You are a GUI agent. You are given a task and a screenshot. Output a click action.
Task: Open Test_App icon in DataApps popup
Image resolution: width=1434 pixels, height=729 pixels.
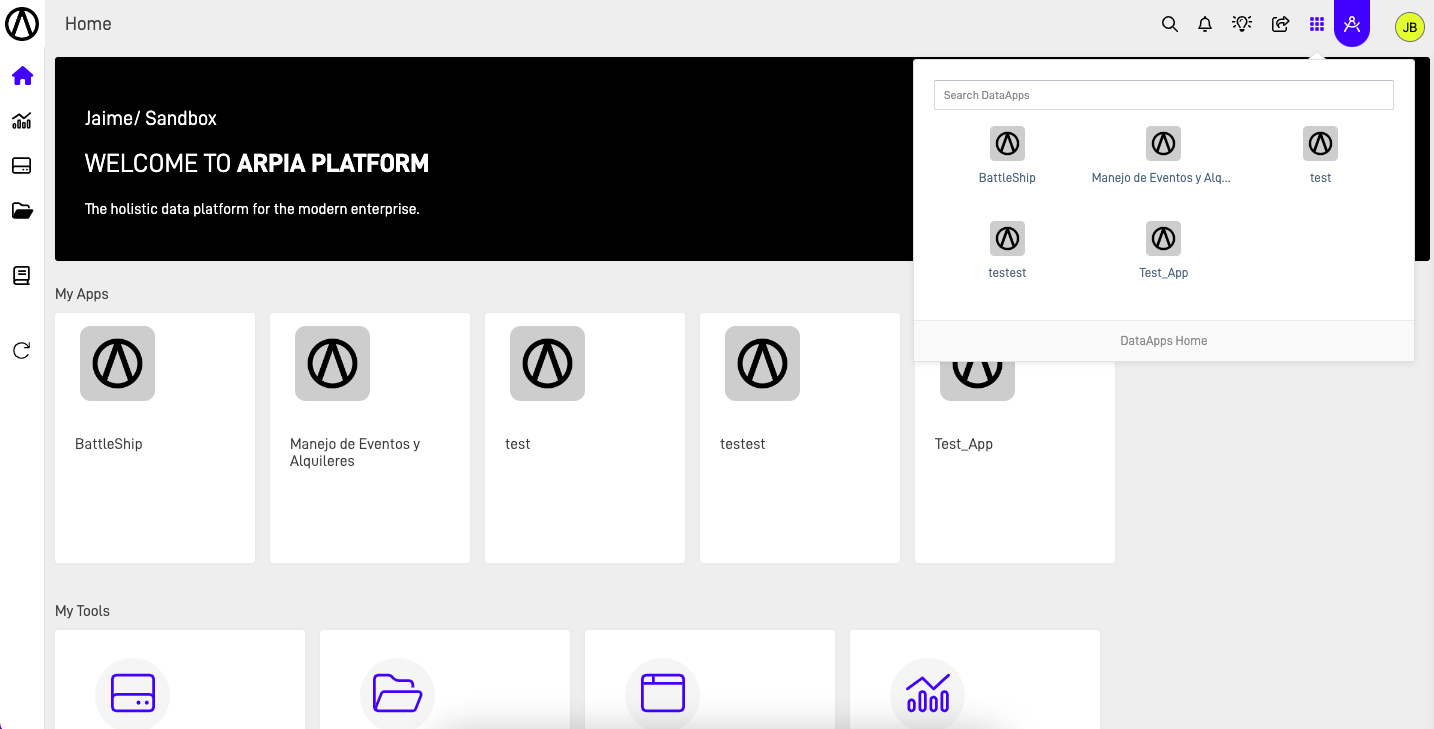click(1163, 238)
